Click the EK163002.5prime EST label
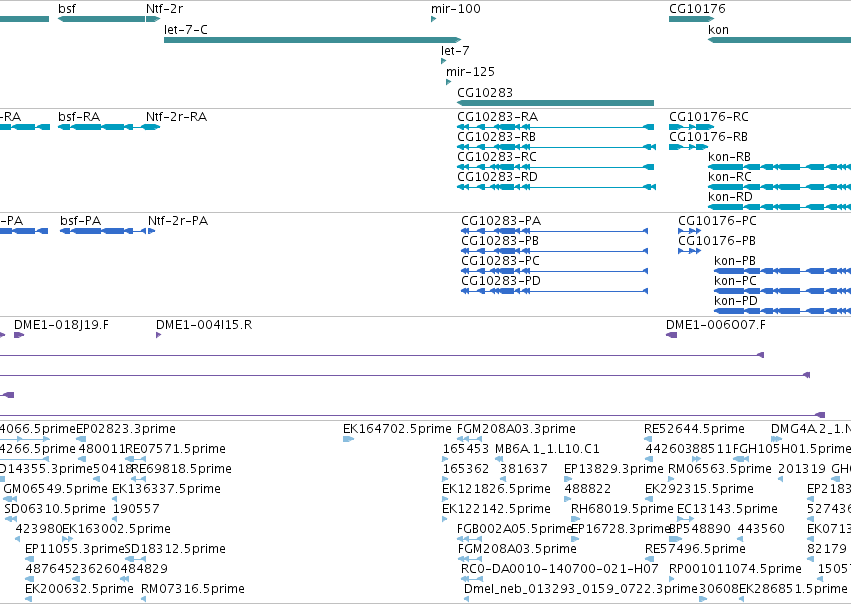851x604 pixels. click(117, 529)
